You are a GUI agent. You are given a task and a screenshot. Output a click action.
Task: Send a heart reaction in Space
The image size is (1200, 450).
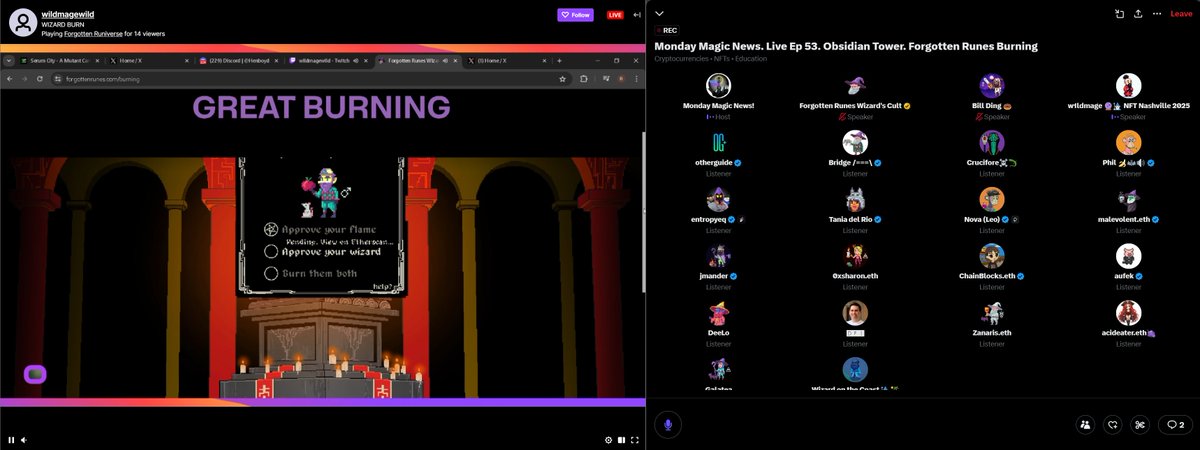click(x=1112, y=424)
